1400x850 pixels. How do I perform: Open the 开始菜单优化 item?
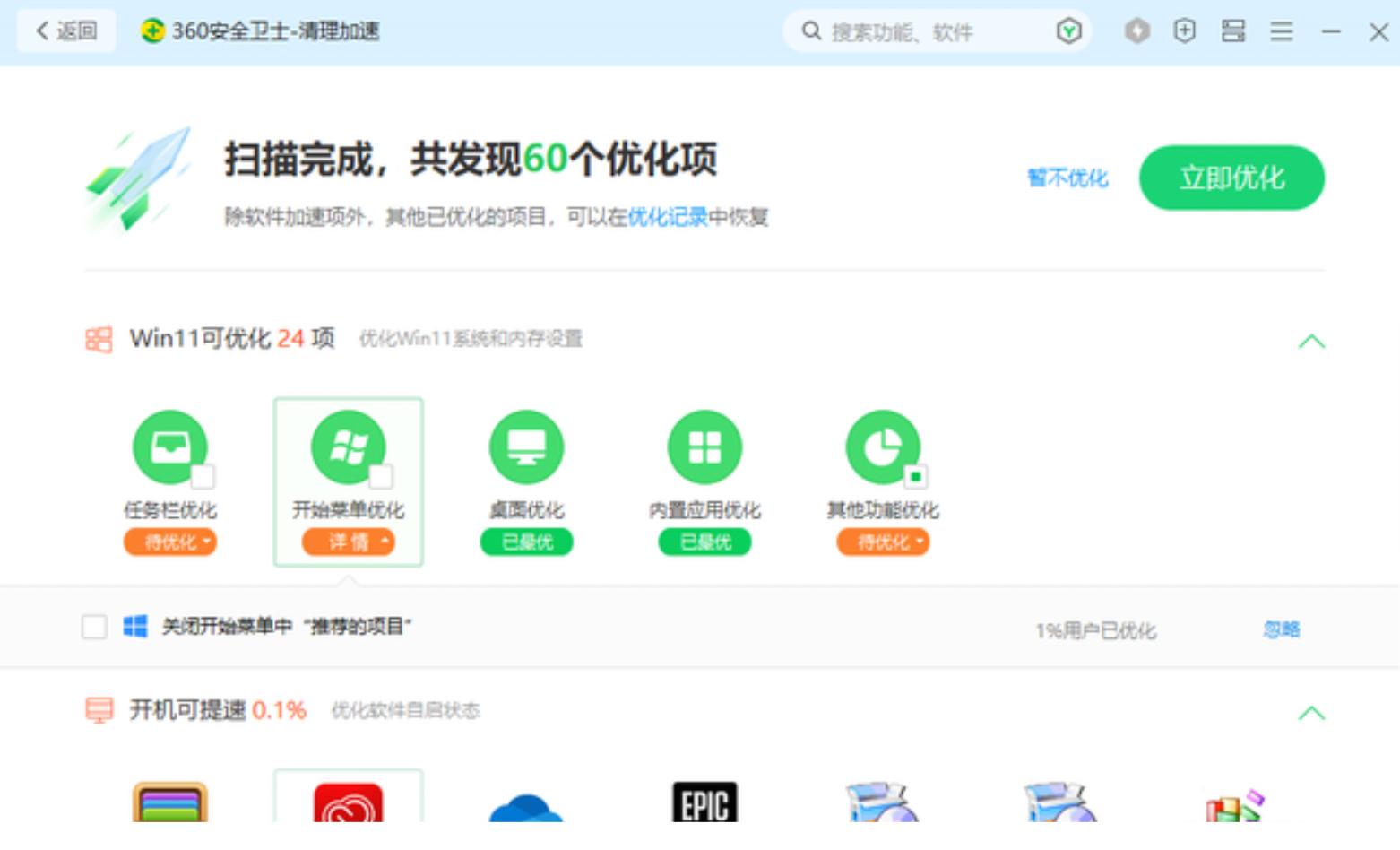point(349,447)
